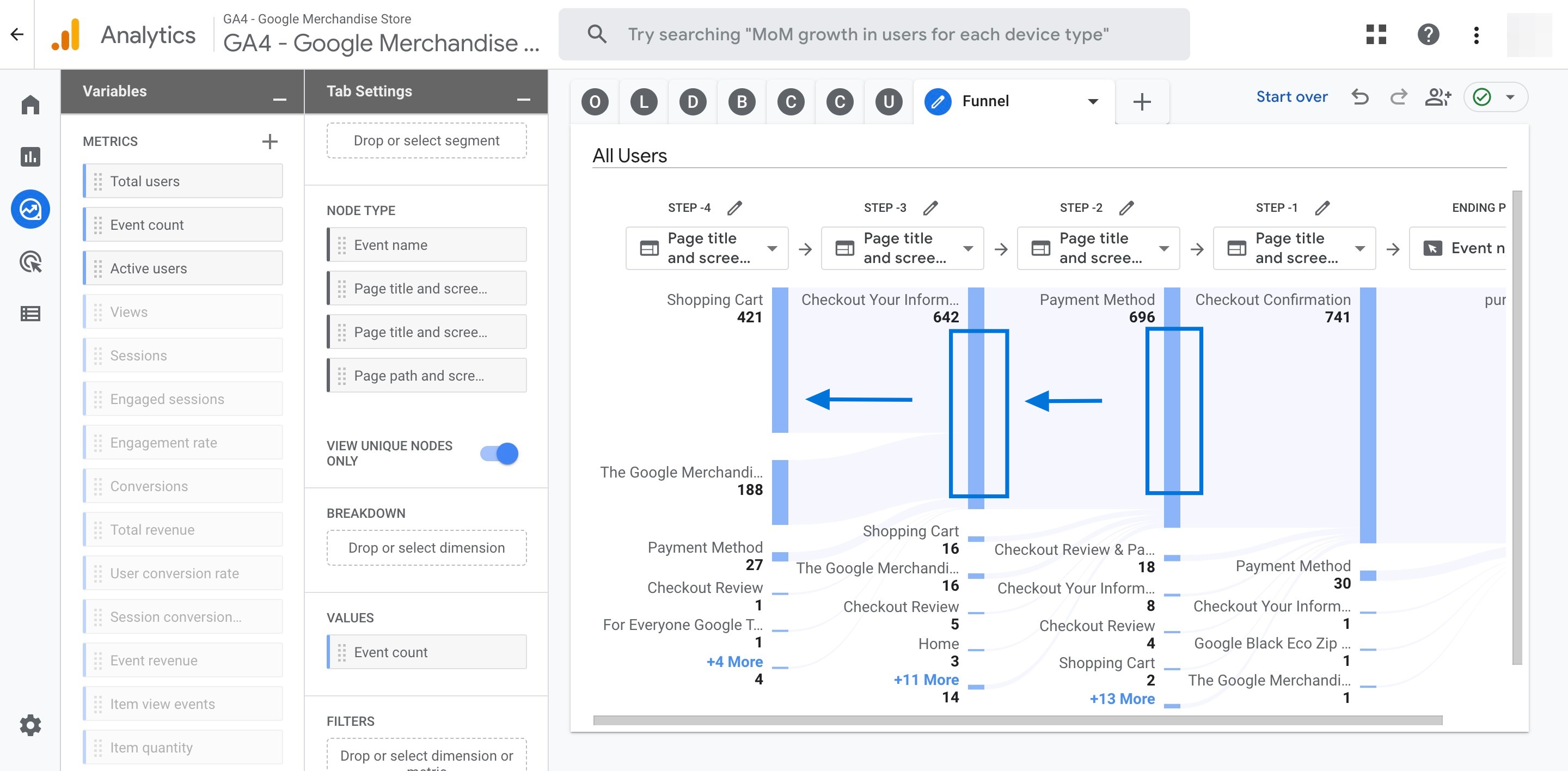This screenshot has height=771, width=1568.
Task: Click the Shopping Cart 421 node bar
Action: click(780, 360)
